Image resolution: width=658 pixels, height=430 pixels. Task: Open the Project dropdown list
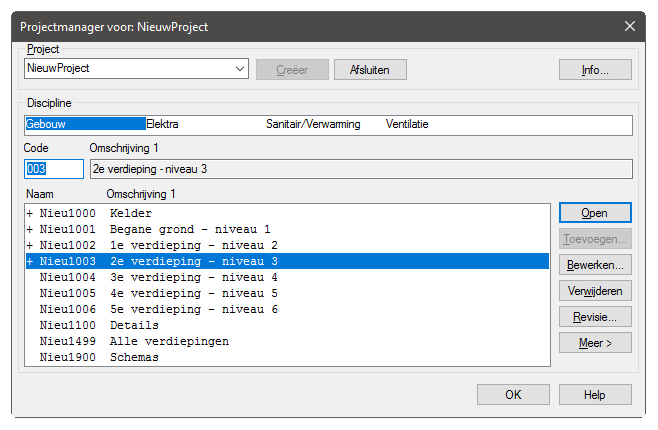240,69
